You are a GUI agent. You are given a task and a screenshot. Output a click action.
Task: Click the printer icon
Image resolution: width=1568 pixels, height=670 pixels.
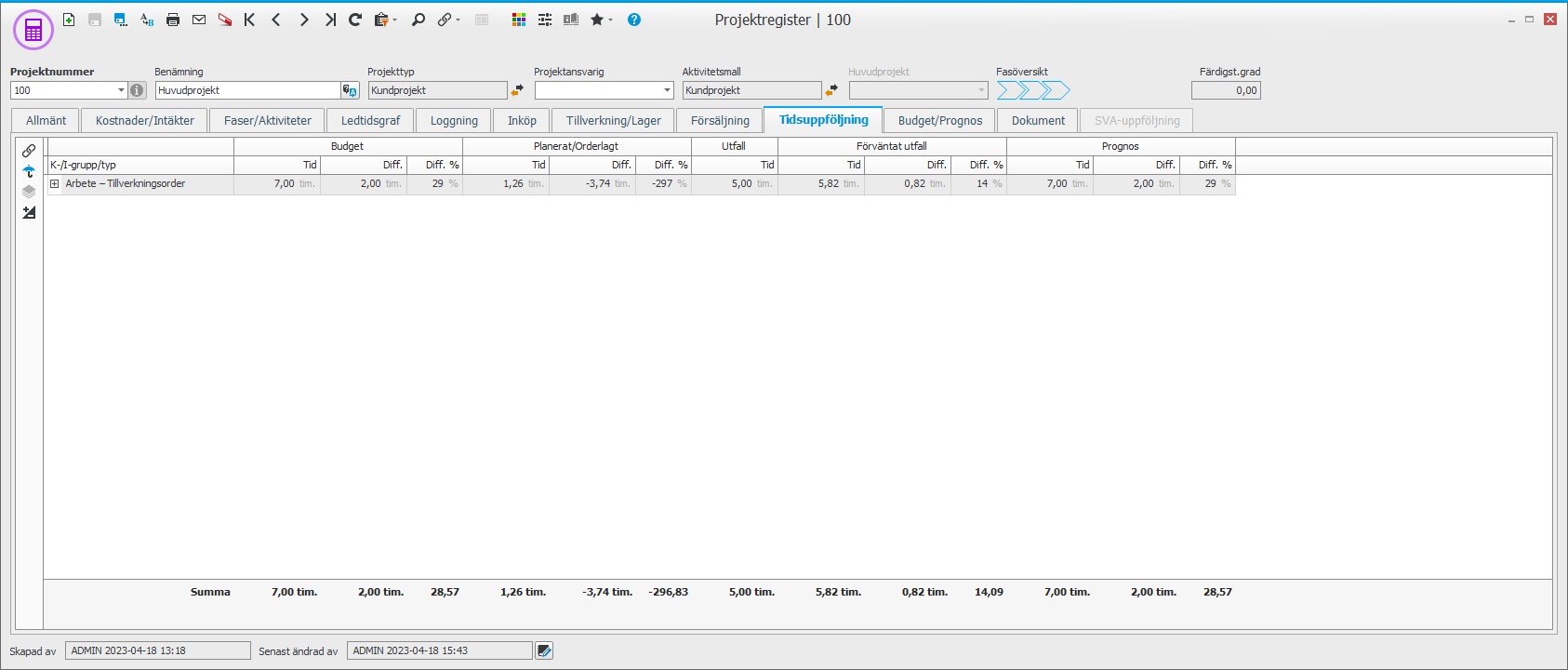pyautogui.click(x=173, y=20)
